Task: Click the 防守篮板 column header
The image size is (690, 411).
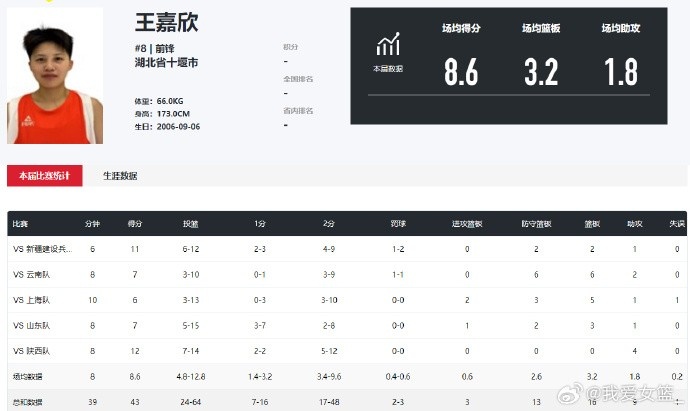Action: coord(536,224)
